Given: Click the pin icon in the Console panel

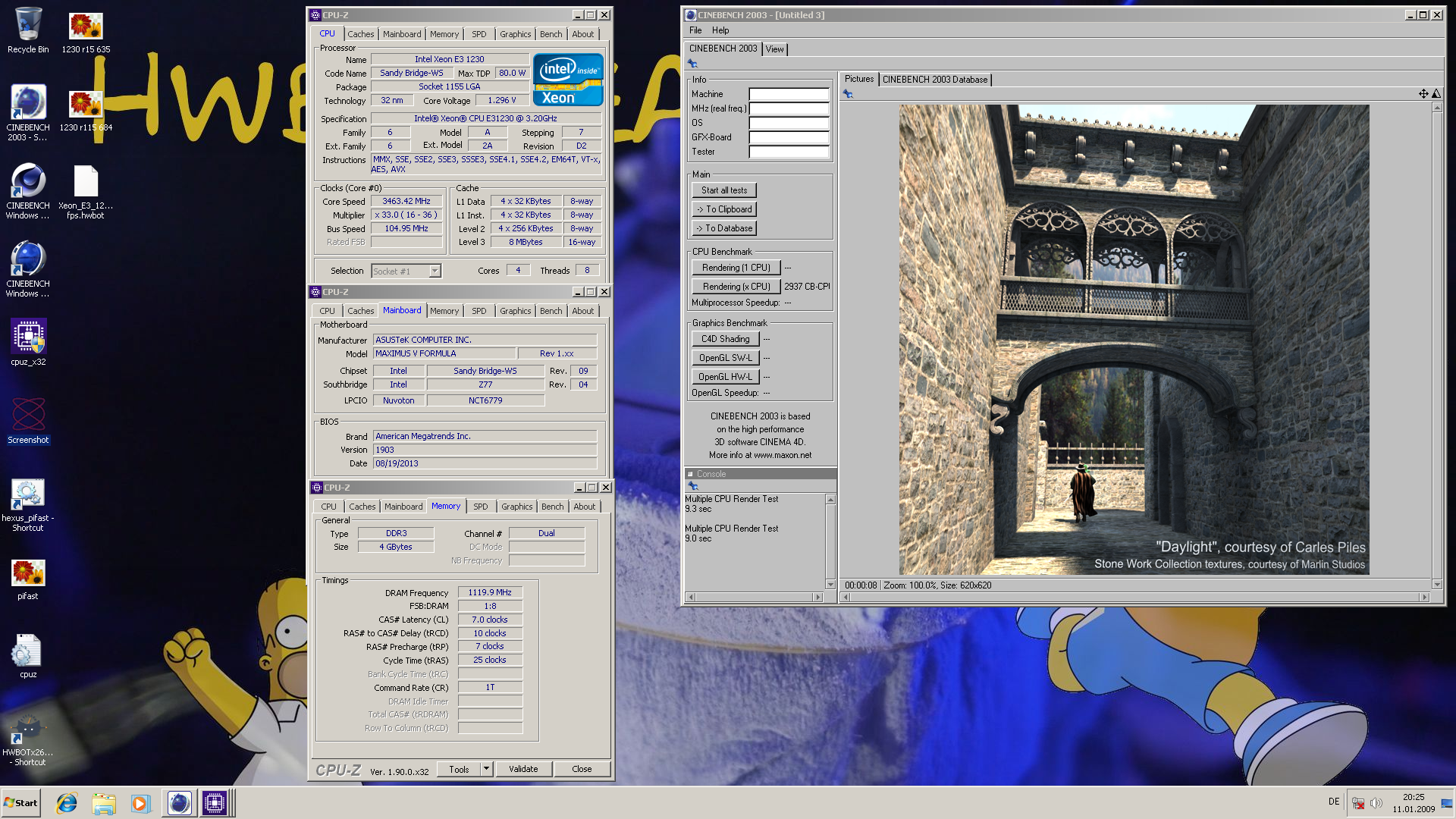Looking at the screenshot, I should [x=692, y=485].
